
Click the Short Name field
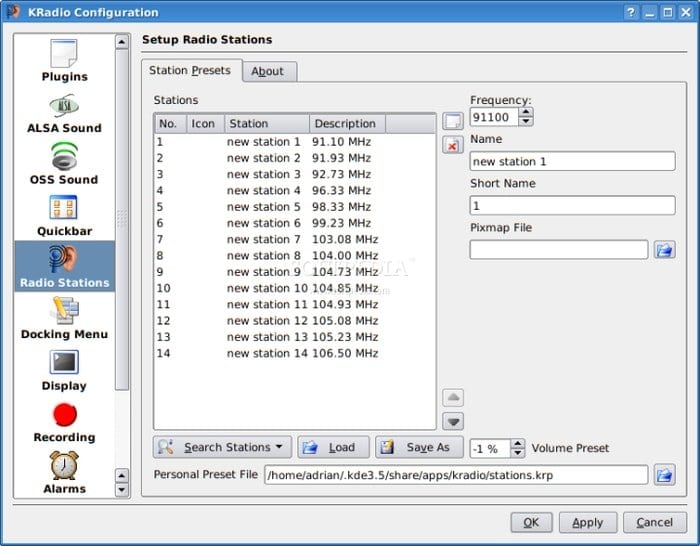(x=572, y=205)
